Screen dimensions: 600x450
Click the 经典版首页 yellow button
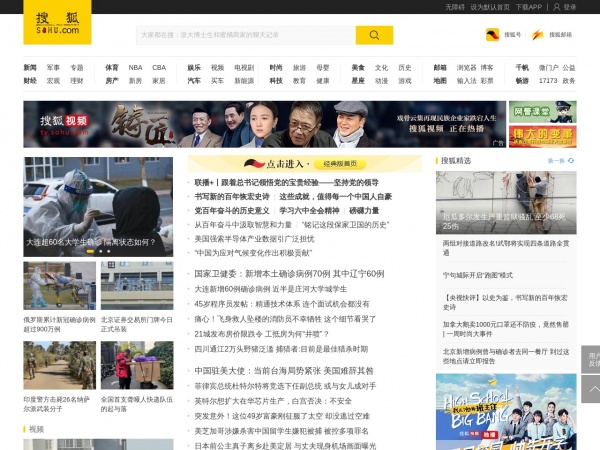tap(340, 164)
